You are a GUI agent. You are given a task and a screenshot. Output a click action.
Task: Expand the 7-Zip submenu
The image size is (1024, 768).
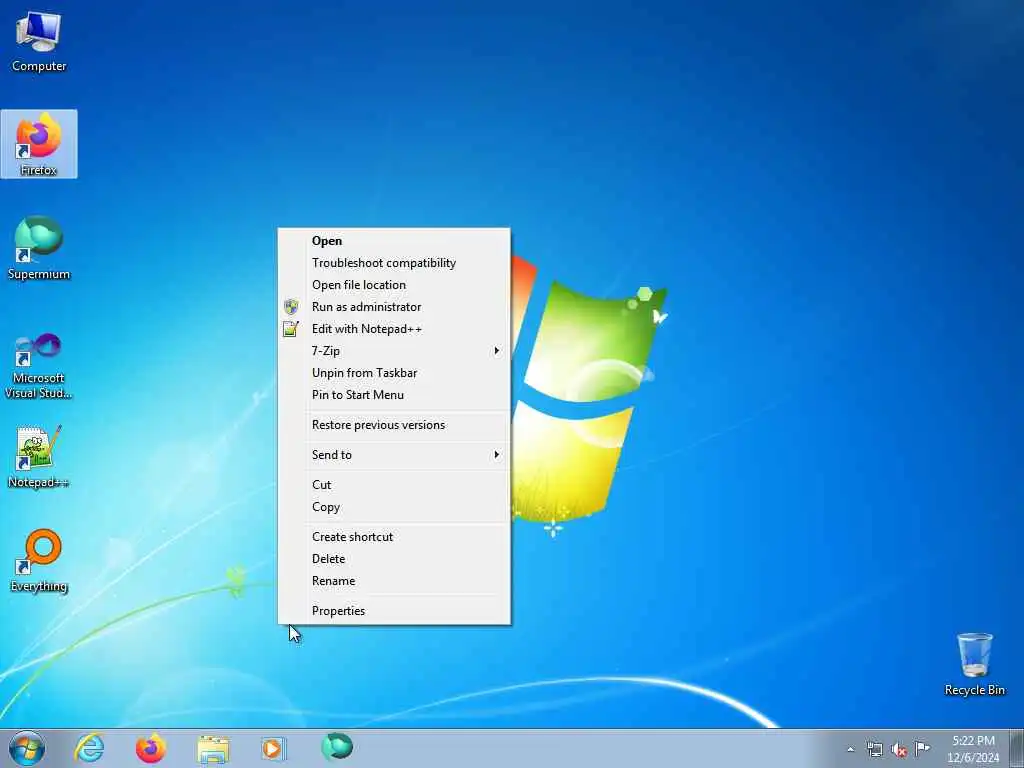pos(394,351)
